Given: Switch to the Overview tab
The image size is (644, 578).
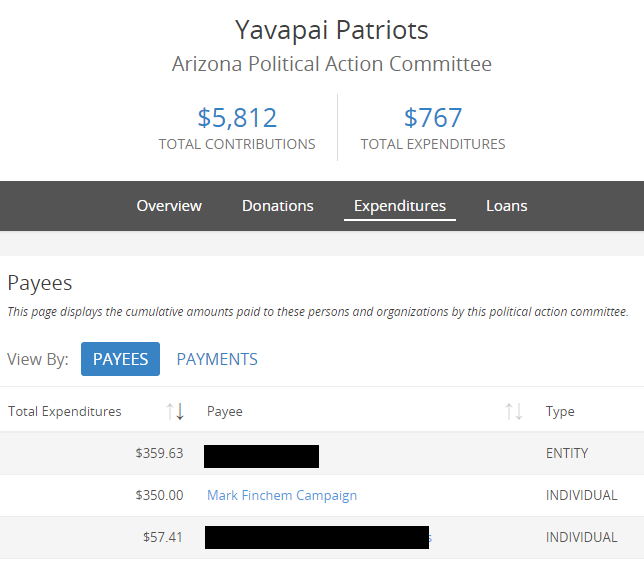Looking at the screenshot, I should tap(169, 206).
